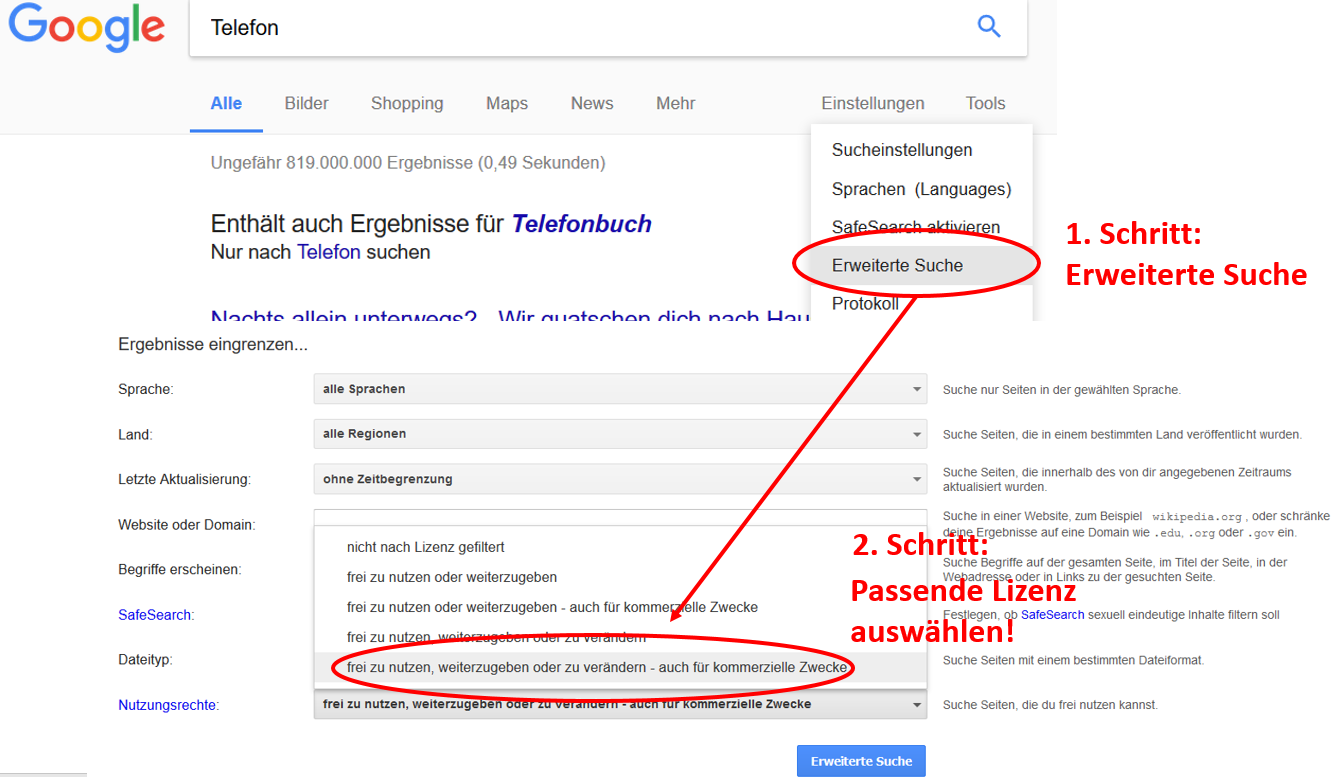Click the Nutzungsrechte label link
Viewport: 1336px width, 777px height.
point(168,705)
